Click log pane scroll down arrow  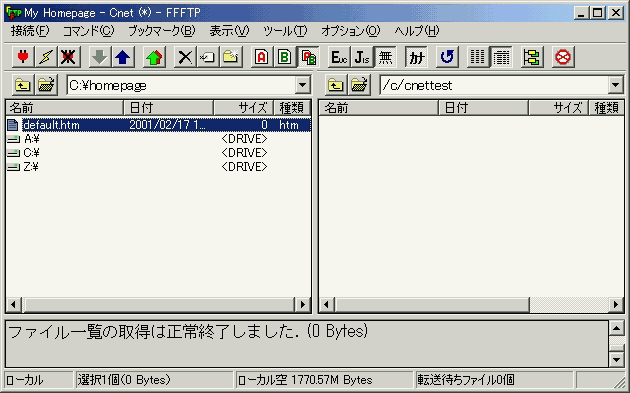(616, 359)
